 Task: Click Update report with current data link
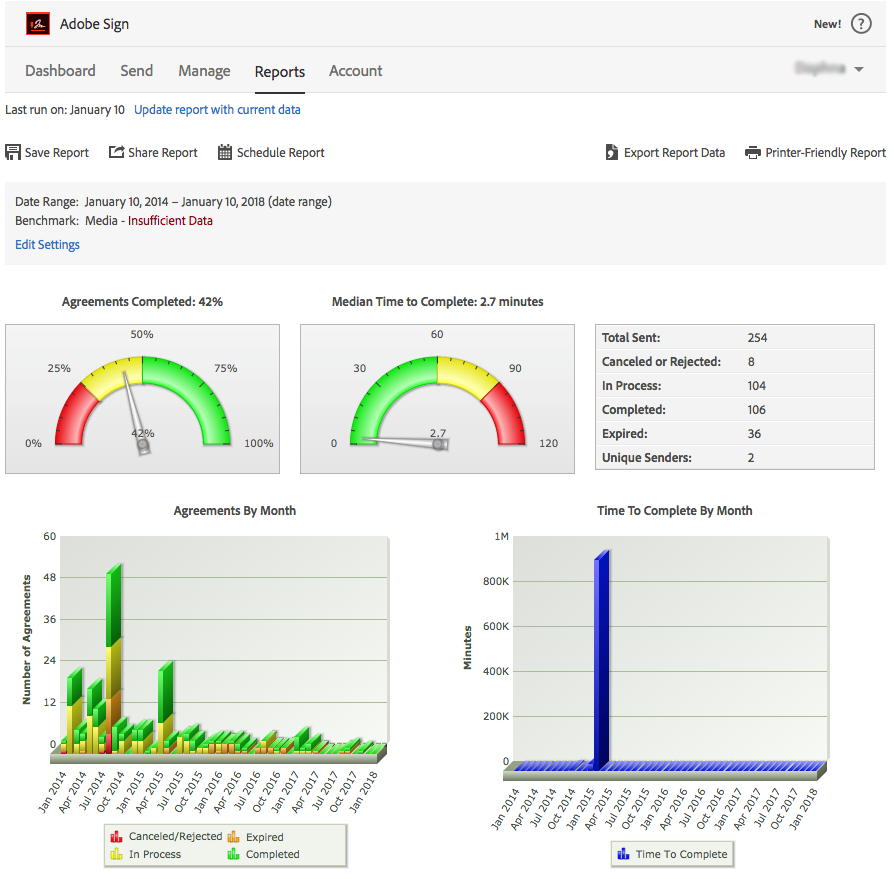coord(217,109)
